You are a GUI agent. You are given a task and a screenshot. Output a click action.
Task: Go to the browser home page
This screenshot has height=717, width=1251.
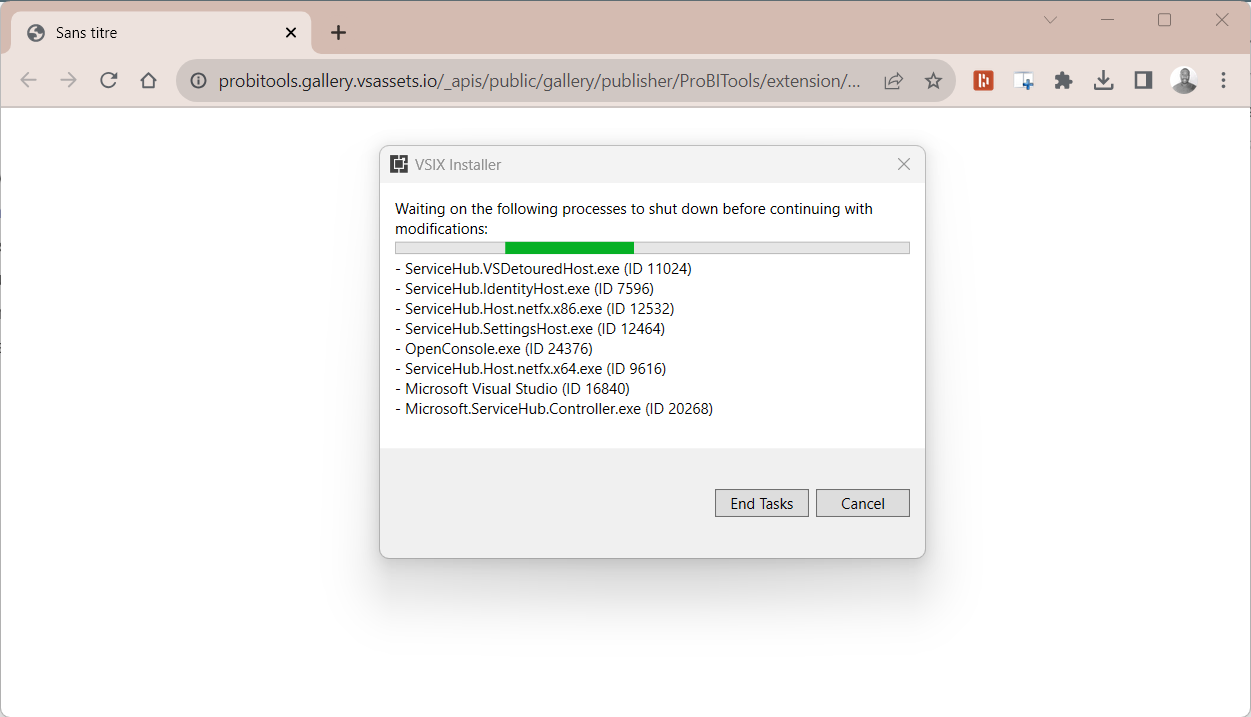point(149,81)
